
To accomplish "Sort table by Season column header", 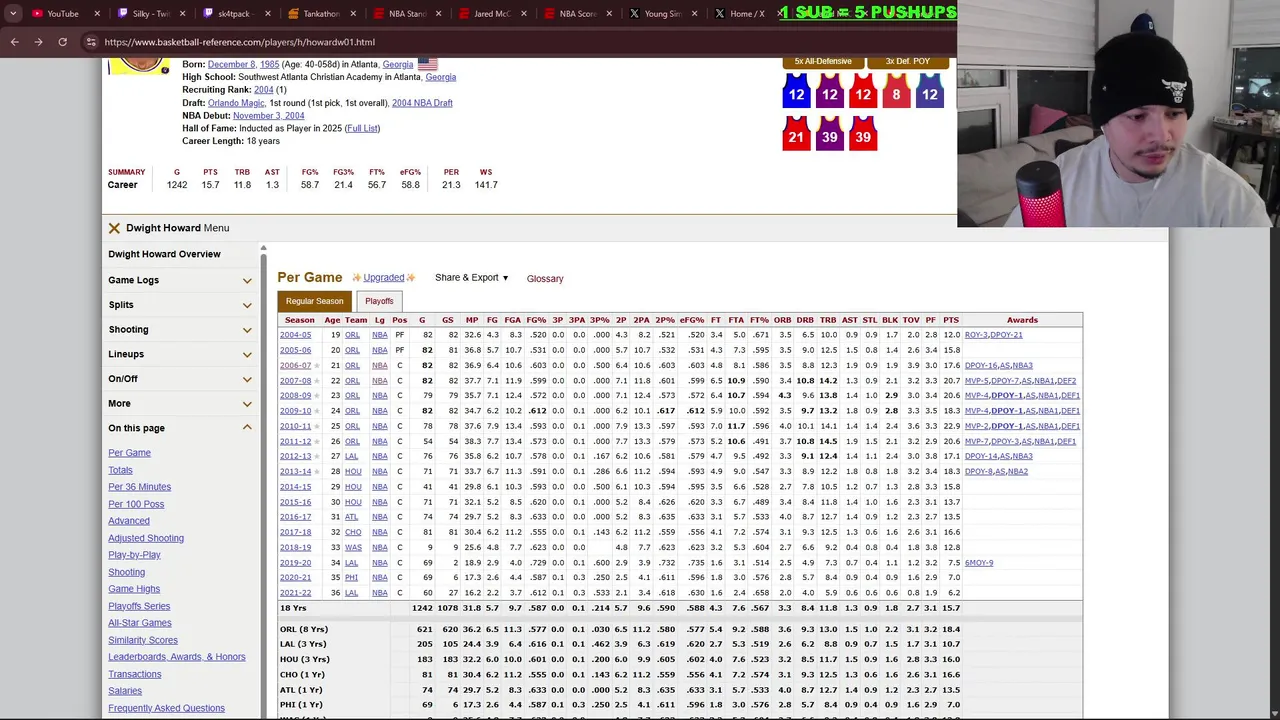I will pos(299,320).
